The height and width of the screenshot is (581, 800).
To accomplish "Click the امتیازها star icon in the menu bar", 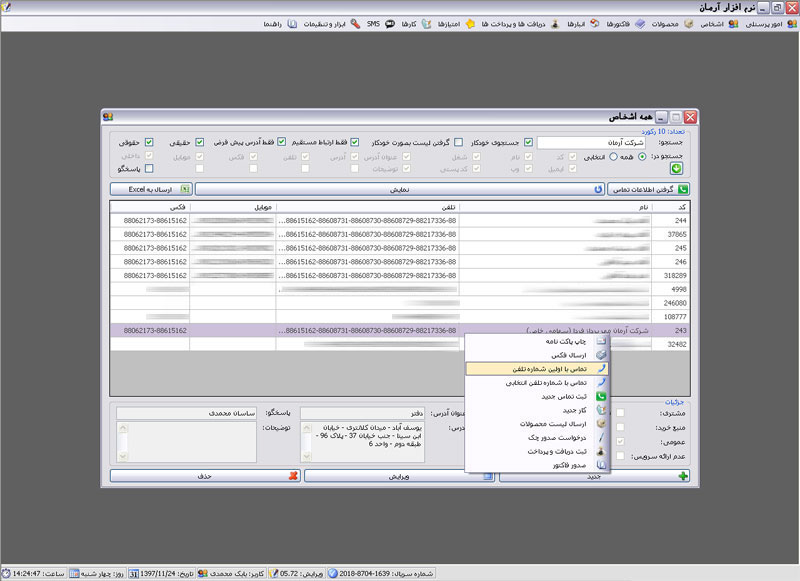I will click(470, 24).
